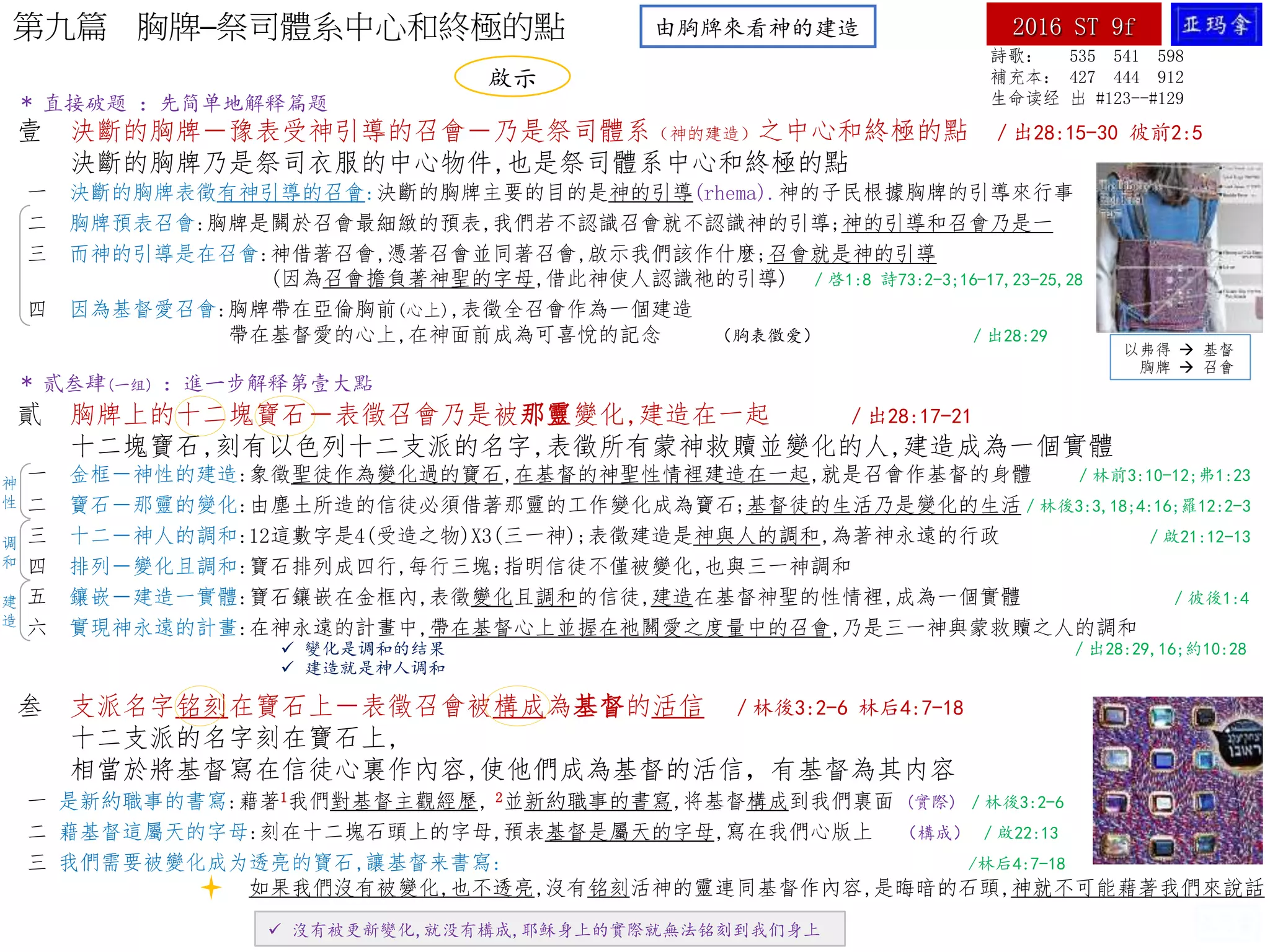The height and width of the screenshot is (952, 1270).
Task: Click the 调和 bracket label on left
Action: tap(9, 552)
